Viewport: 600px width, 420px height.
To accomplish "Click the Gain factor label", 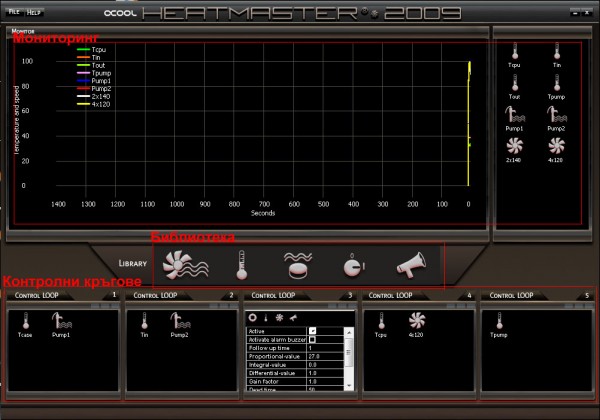I will pos(264,381).
